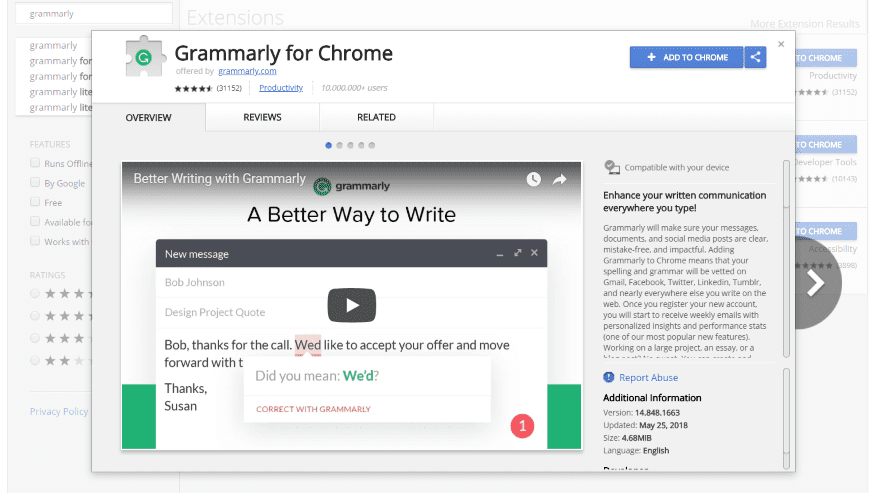The image size is (880, 493).
Task: Select the lowest star rating radio filter
Action: [35, 360]
